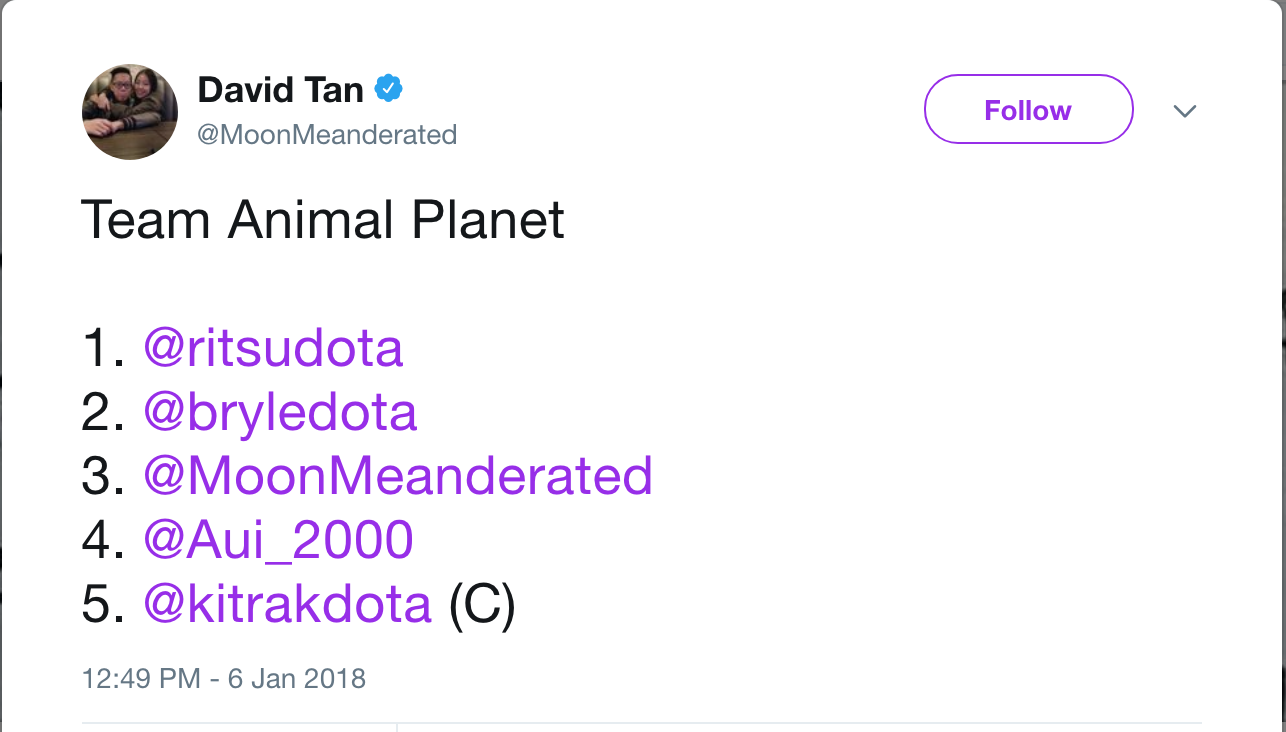The width and height of the screenshot is (1286, 732).
Task: Click the 12:49 PM tweet time
Action: click(x=141, y=679)
